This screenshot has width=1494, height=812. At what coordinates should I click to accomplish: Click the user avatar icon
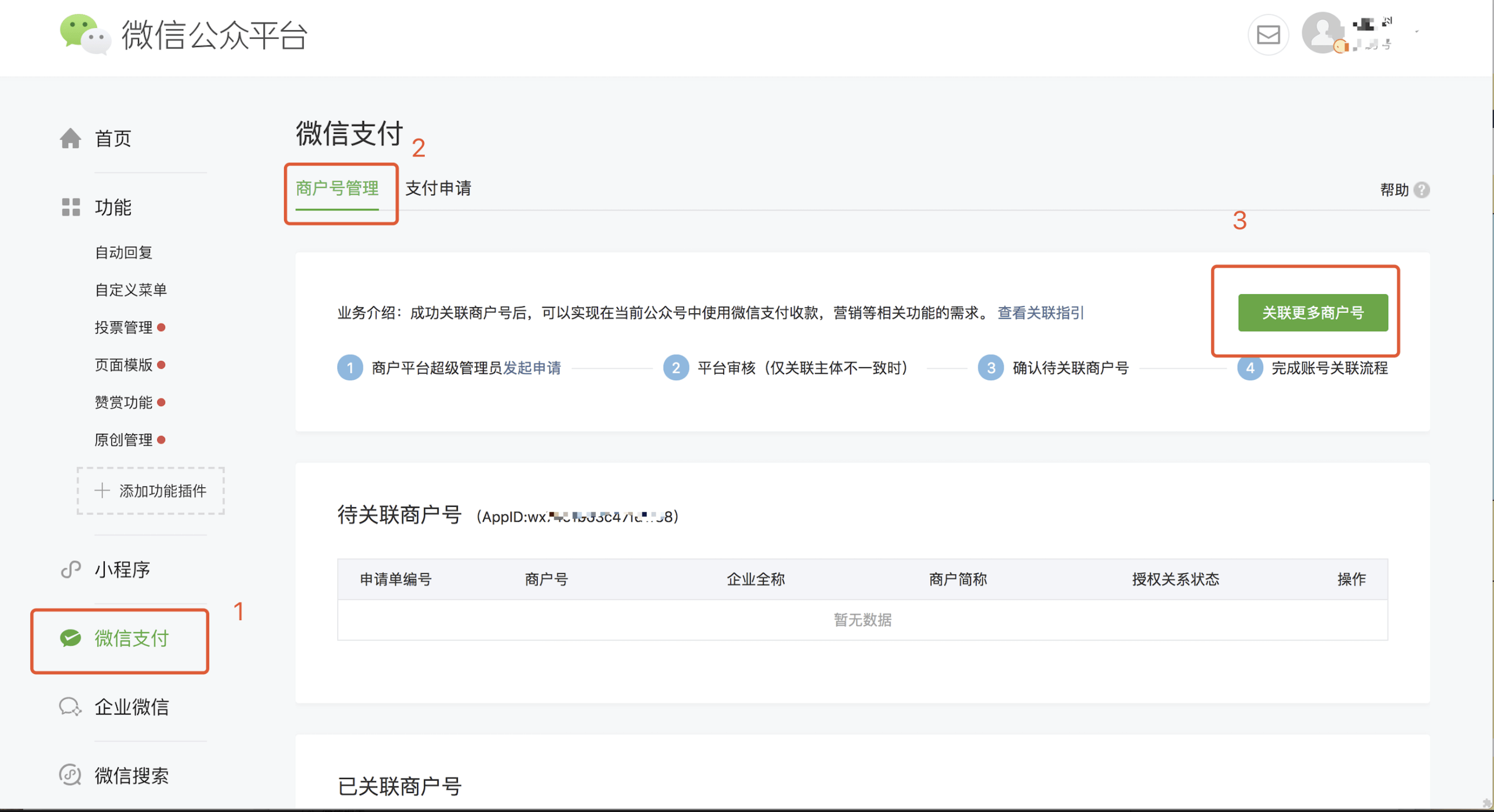tap(1322, 33)
